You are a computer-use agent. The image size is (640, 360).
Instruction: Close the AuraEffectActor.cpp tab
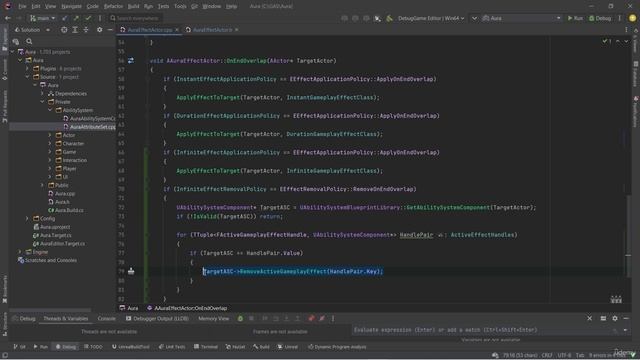point(177,30)
